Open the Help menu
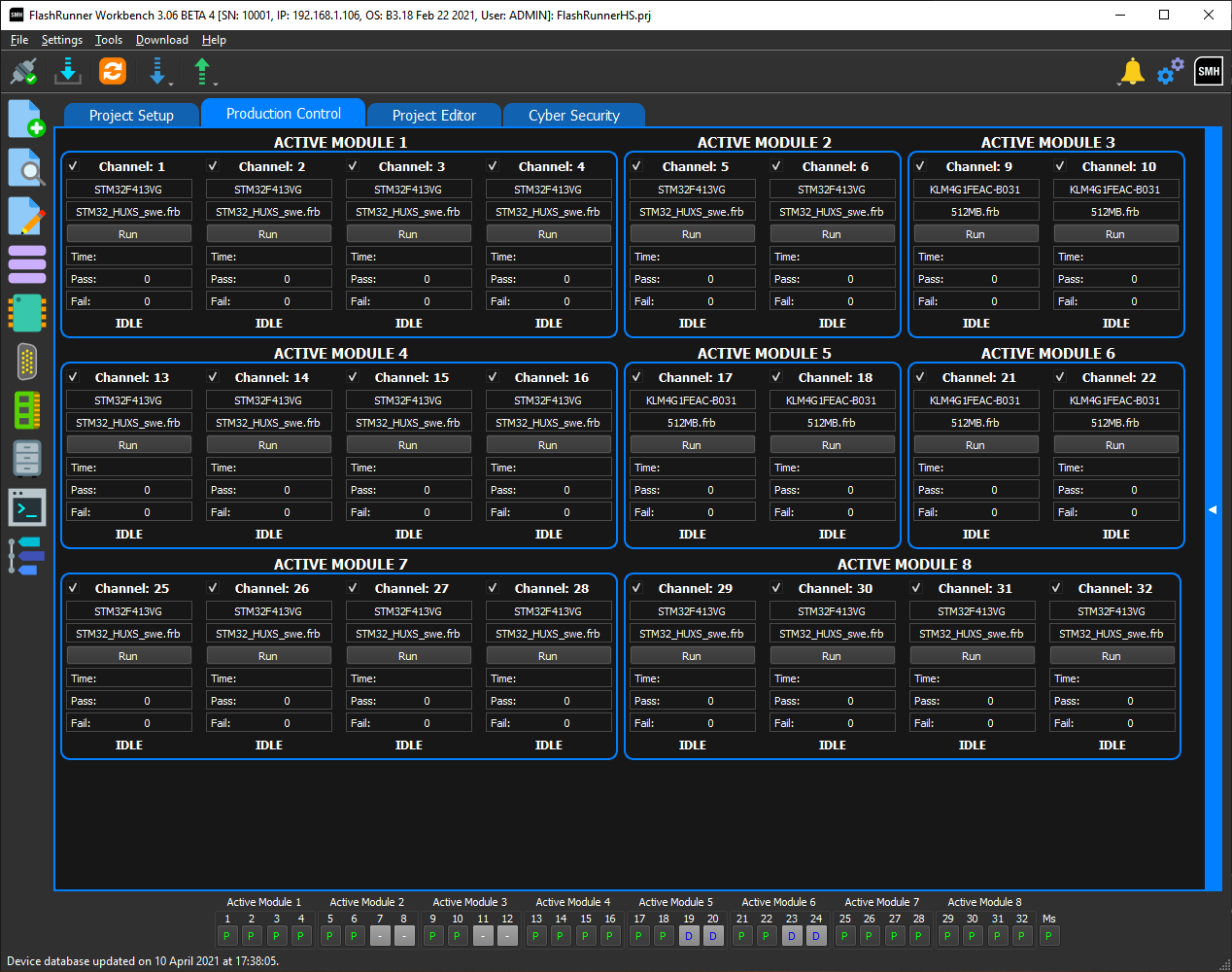Image resolution: width=1232 pixels, height=972 pixels. point(214,40)
